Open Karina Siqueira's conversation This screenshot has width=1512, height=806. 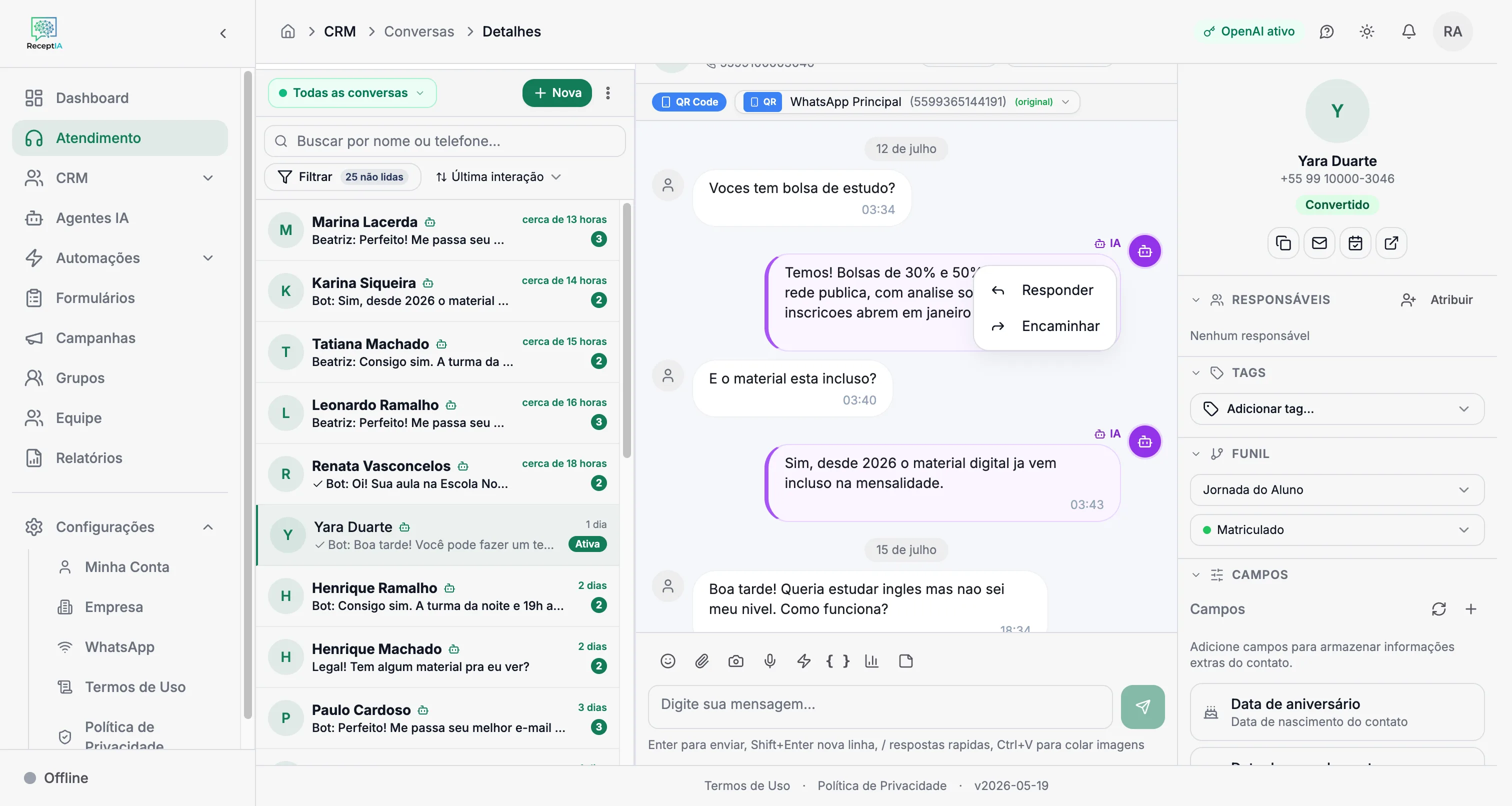438,291
